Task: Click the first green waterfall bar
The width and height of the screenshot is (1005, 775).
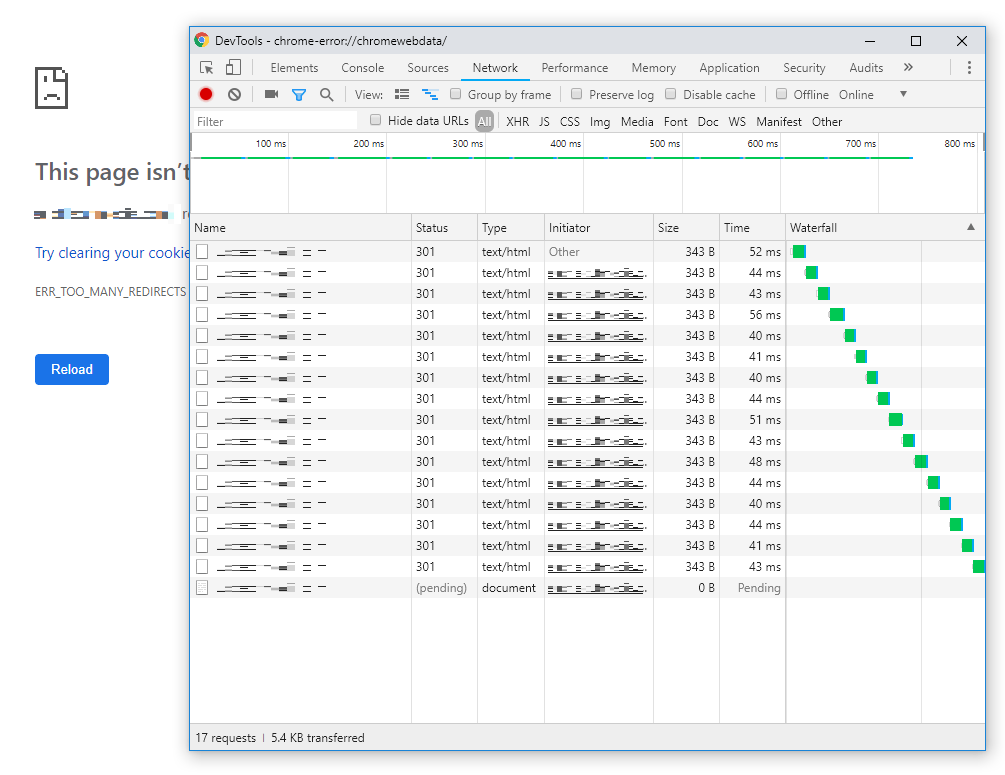Action: pyautogui.click(x=799, y=251)
